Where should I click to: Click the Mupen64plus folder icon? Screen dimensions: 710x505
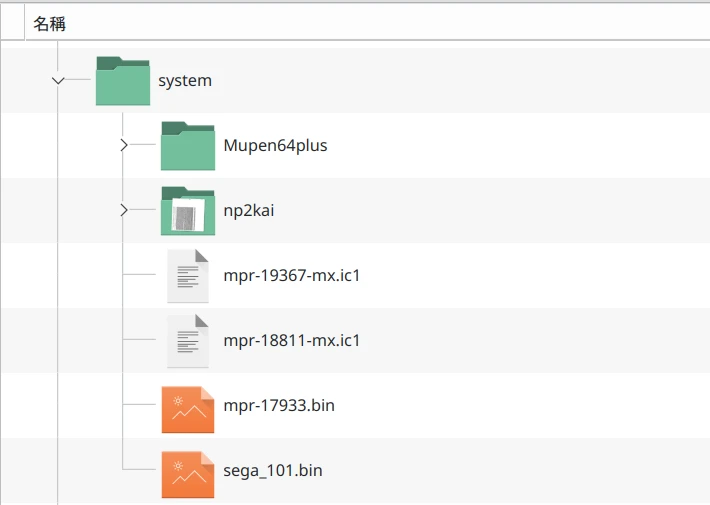[188, 146]
